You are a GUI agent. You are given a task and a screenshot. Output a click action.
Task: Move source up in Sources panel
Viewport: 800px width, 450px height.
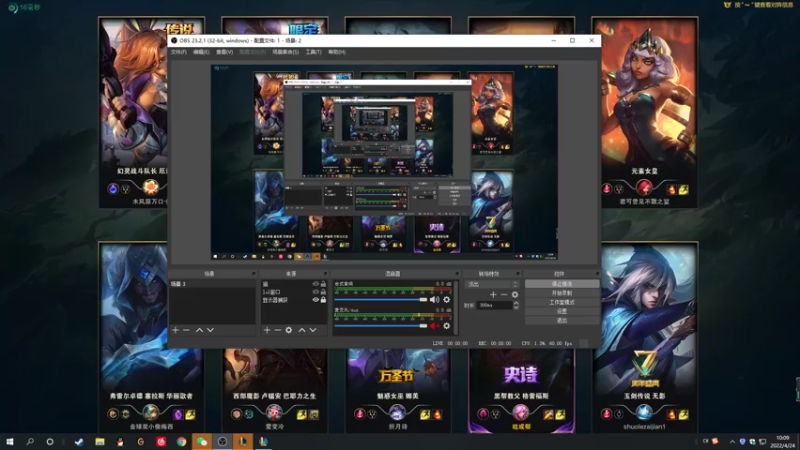pyautogui.click(x=302, y=330)
